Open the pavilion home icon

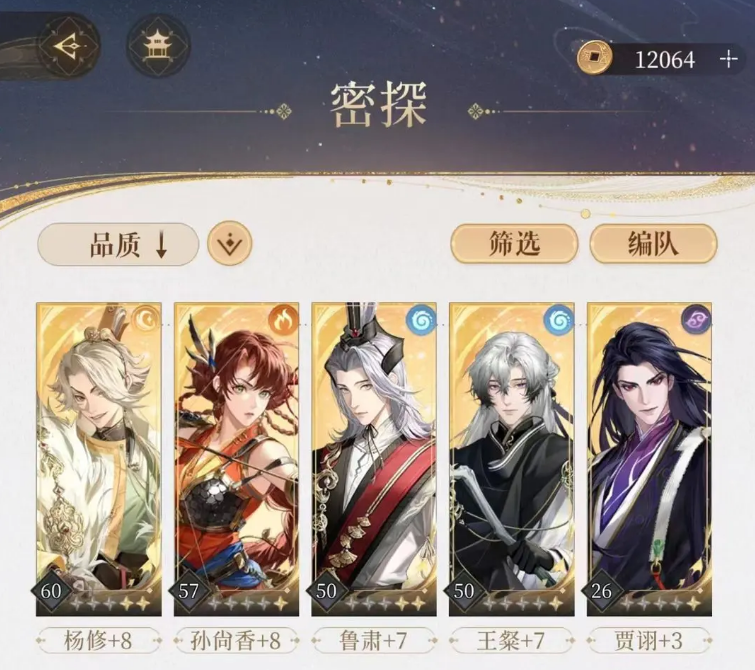tap(158, 46)
